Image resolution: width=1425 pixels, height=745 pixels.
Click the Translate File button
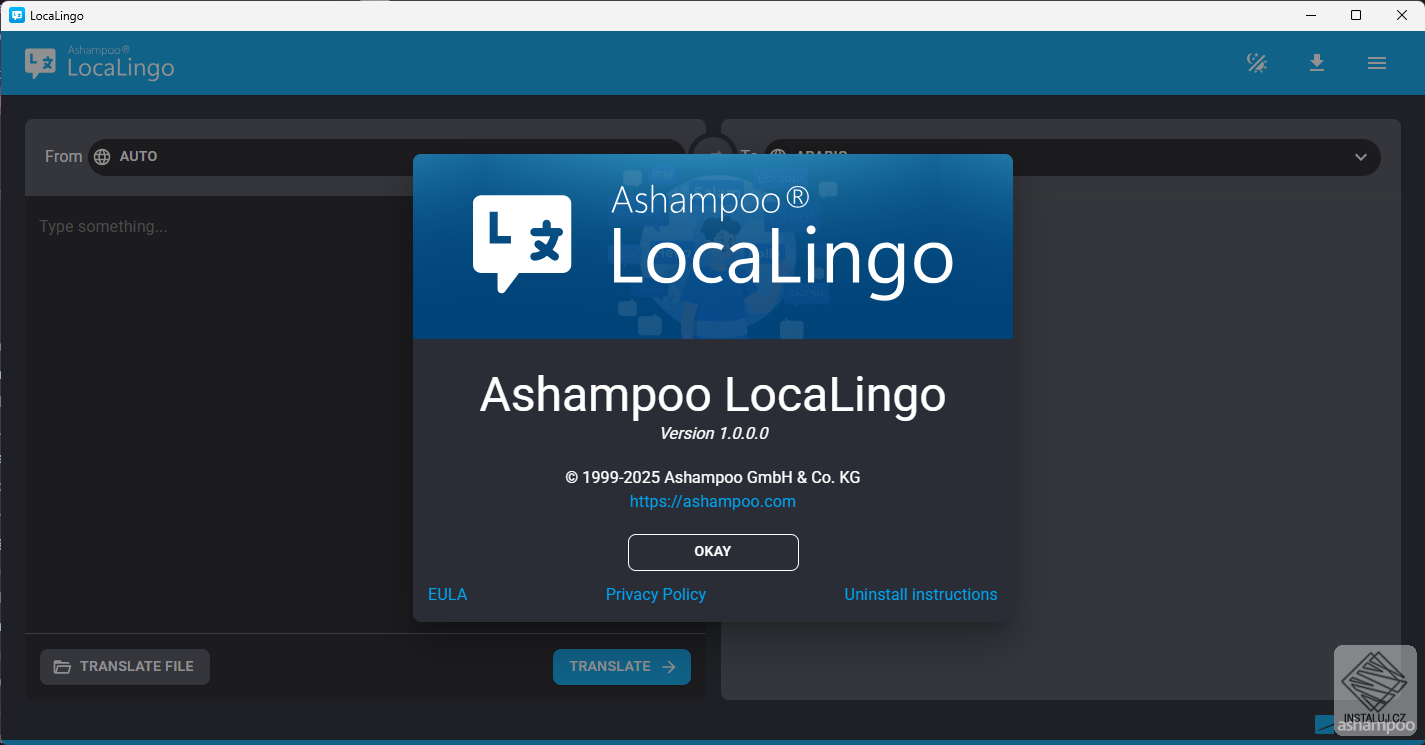pyautogui.click(x=124, y=666)
